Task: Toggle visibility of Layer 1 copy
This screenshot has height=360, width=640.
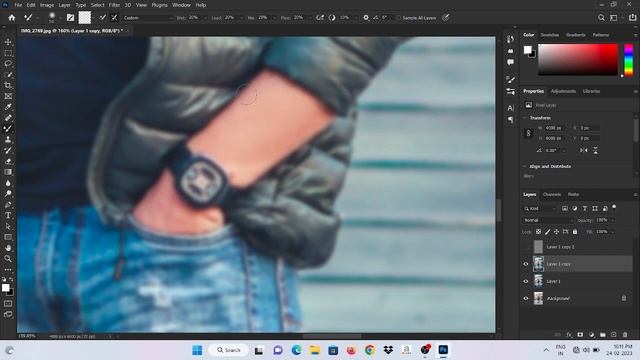Action: tap(526, 264)
